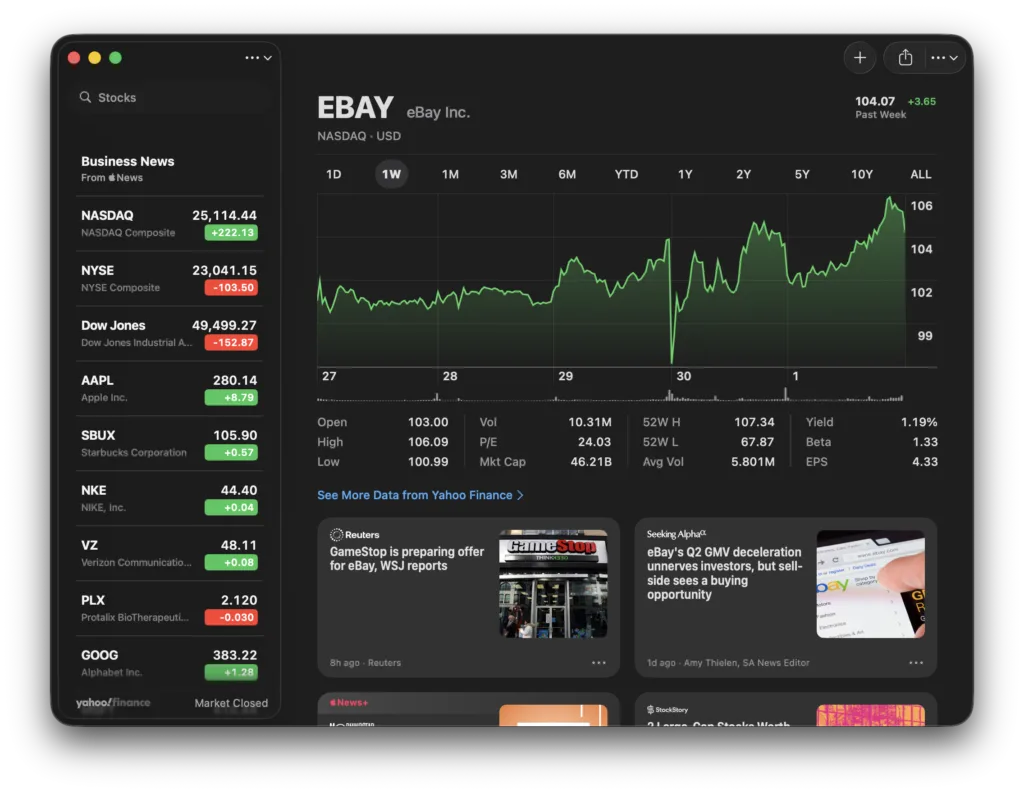Screen dimensions: 1024x793
Task: Toggle NYSE -103.50 change badge
Action: [x=231, y=287]
